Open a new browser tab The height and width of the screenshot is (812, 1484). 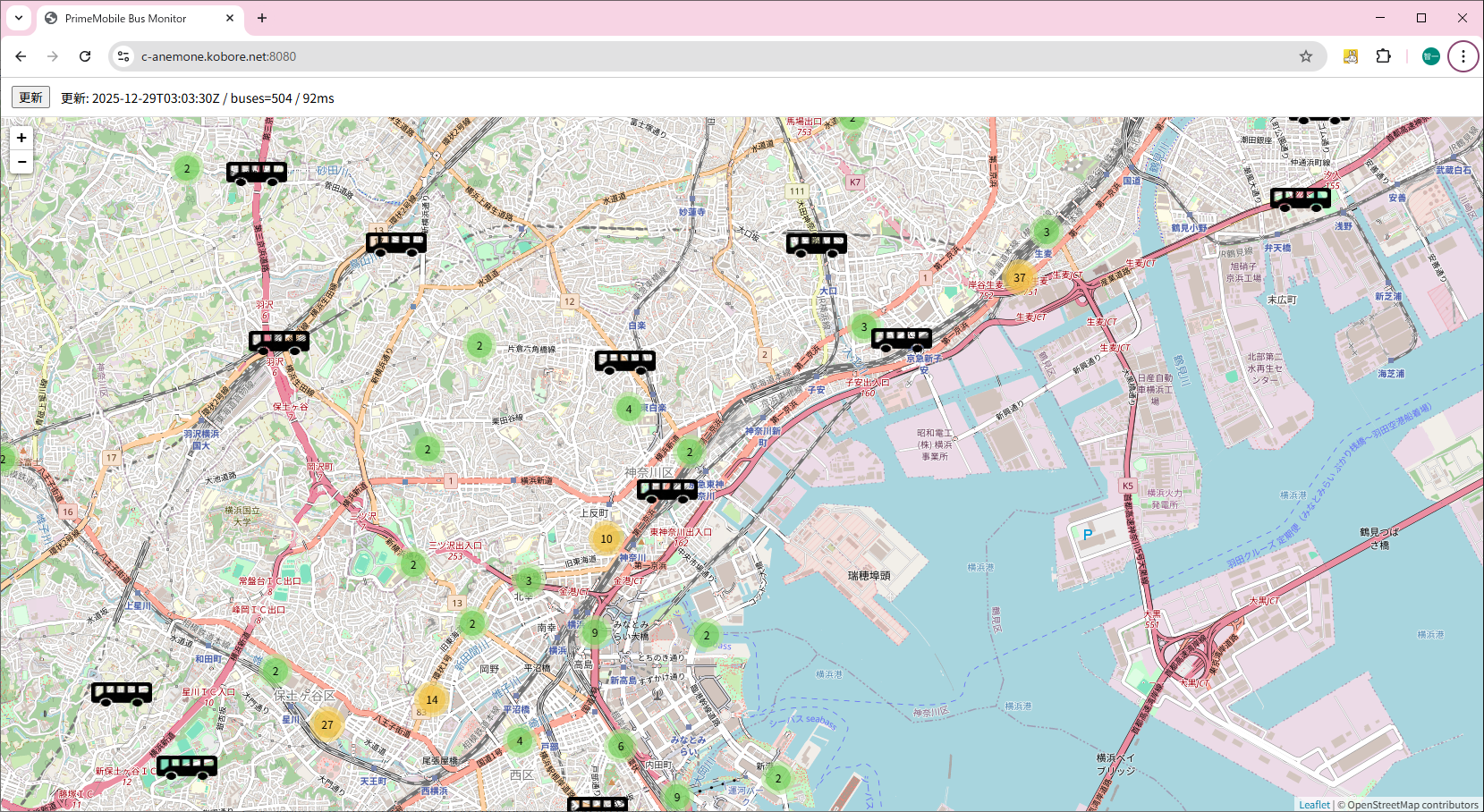(262, 18)
